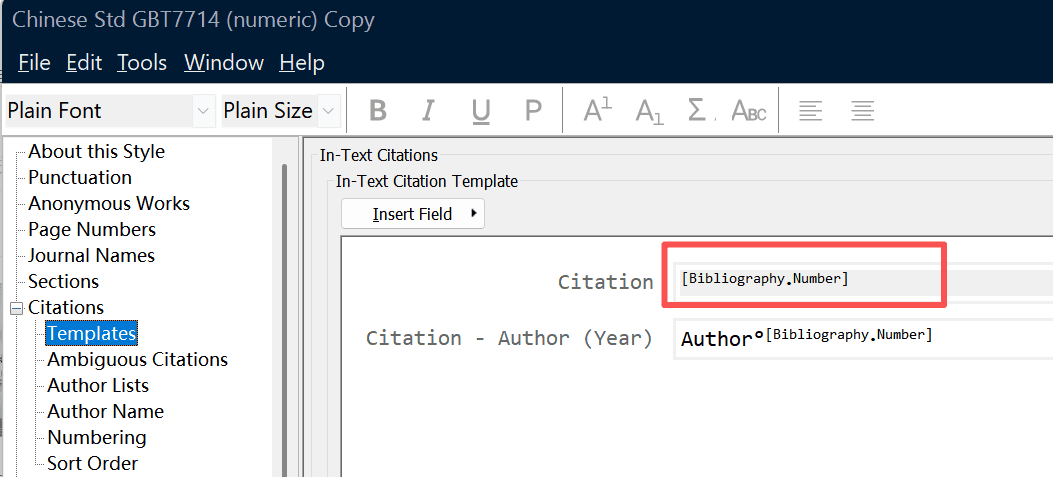Apply Superscript formatting icon

pos(598,110)
